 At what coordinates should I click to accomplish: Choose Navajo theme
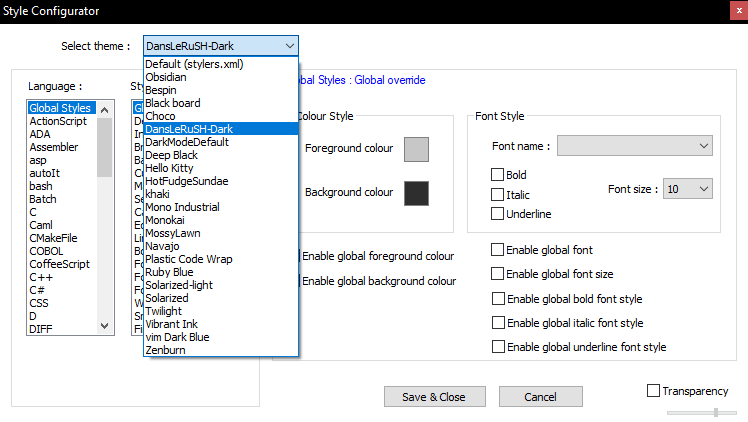[221, 246]
